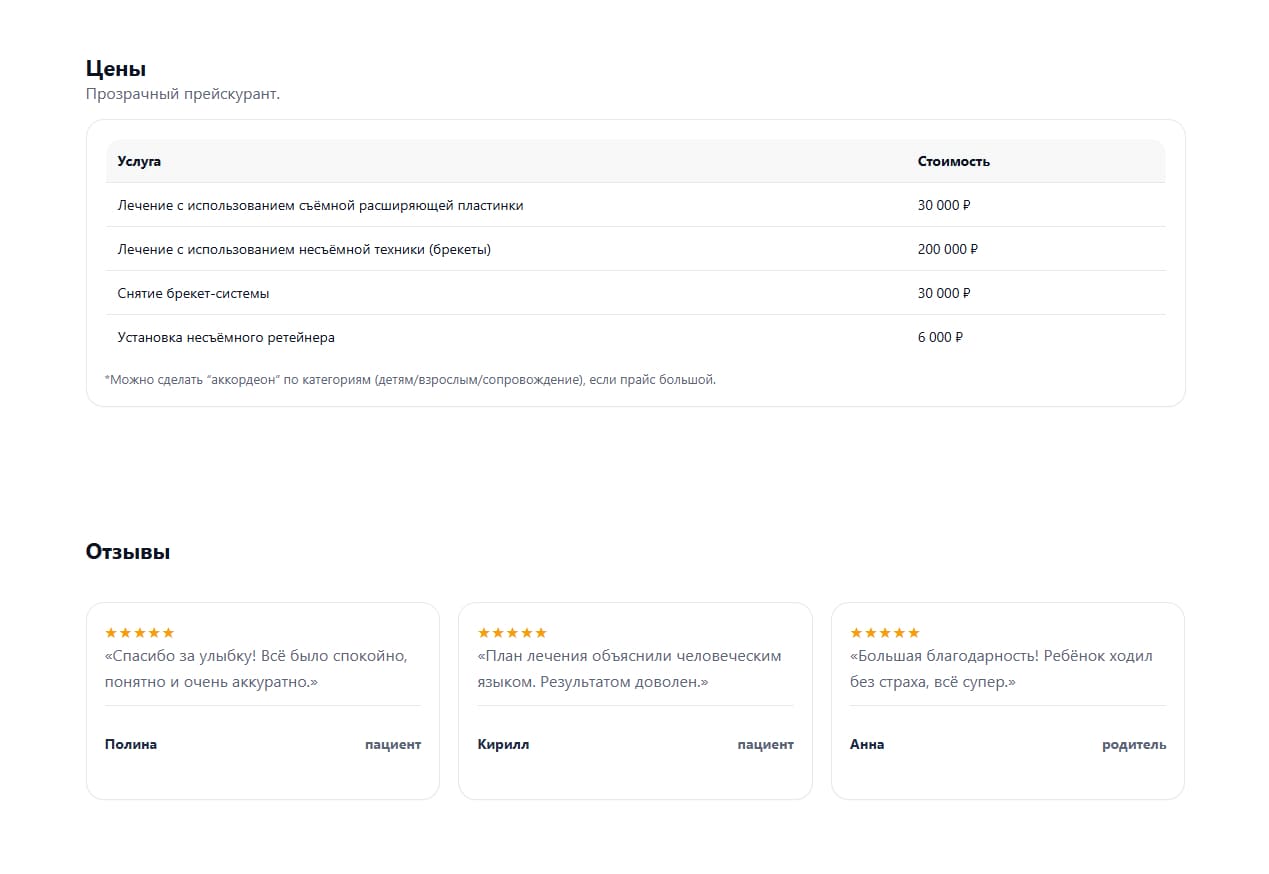This screenshot has width=1269, height=874.
Task: Click the star rating in Polina's review
Action: click(140, 633)
